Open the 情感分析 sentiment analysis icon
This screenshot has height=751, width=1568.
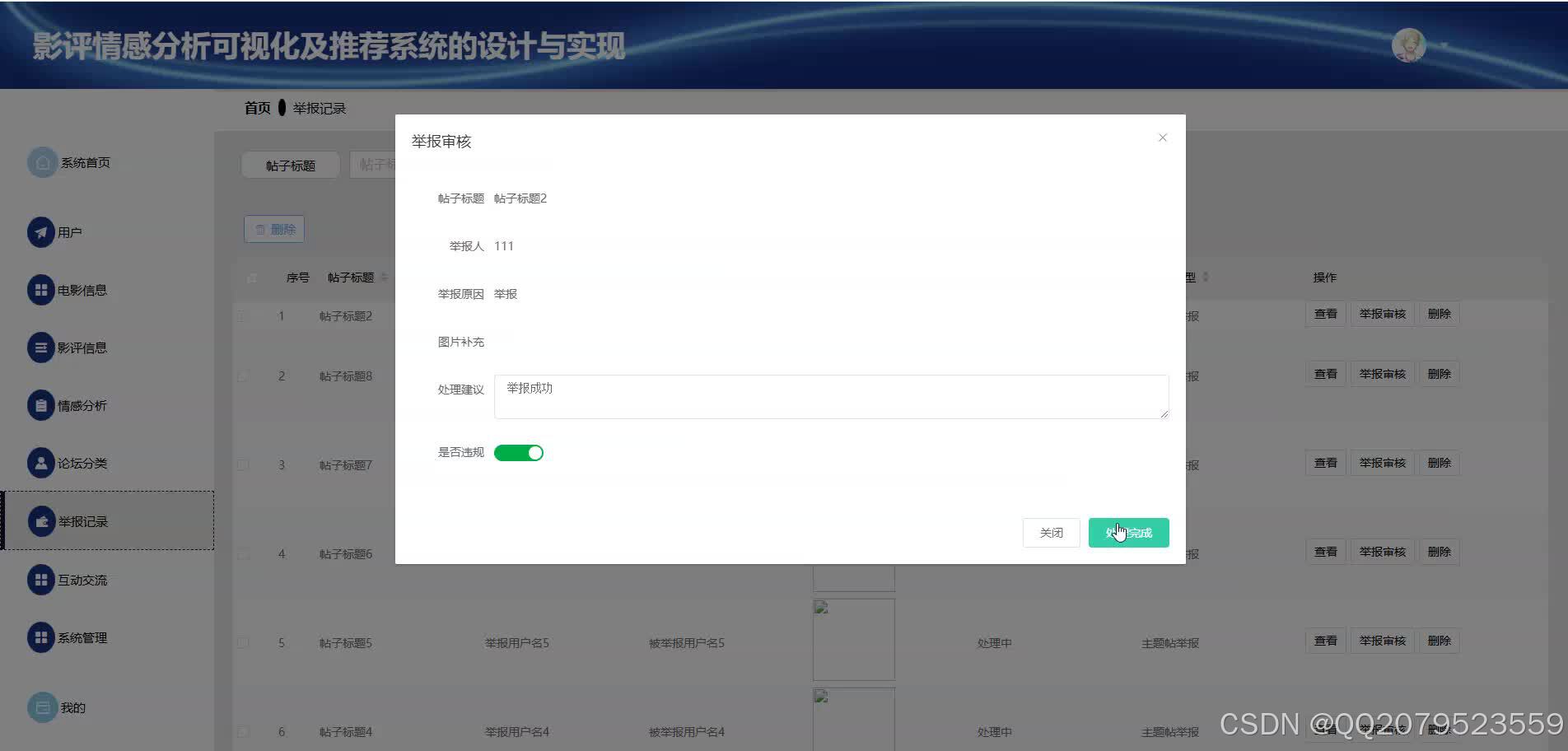(42, 404)
